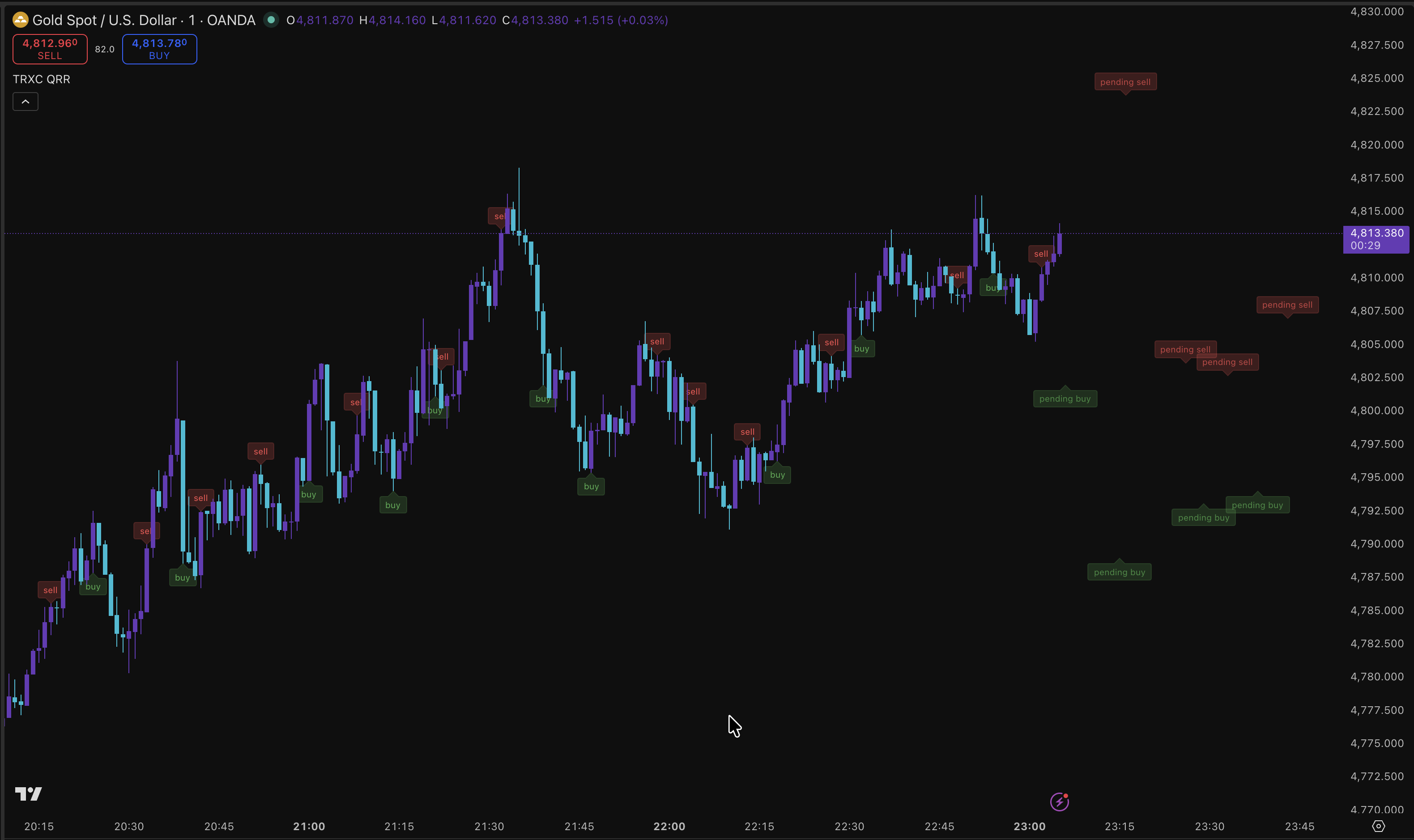Click the sell marker at the 21:30 peak
The height and width of the screenshot is (840, 1414).
(499, 216)
